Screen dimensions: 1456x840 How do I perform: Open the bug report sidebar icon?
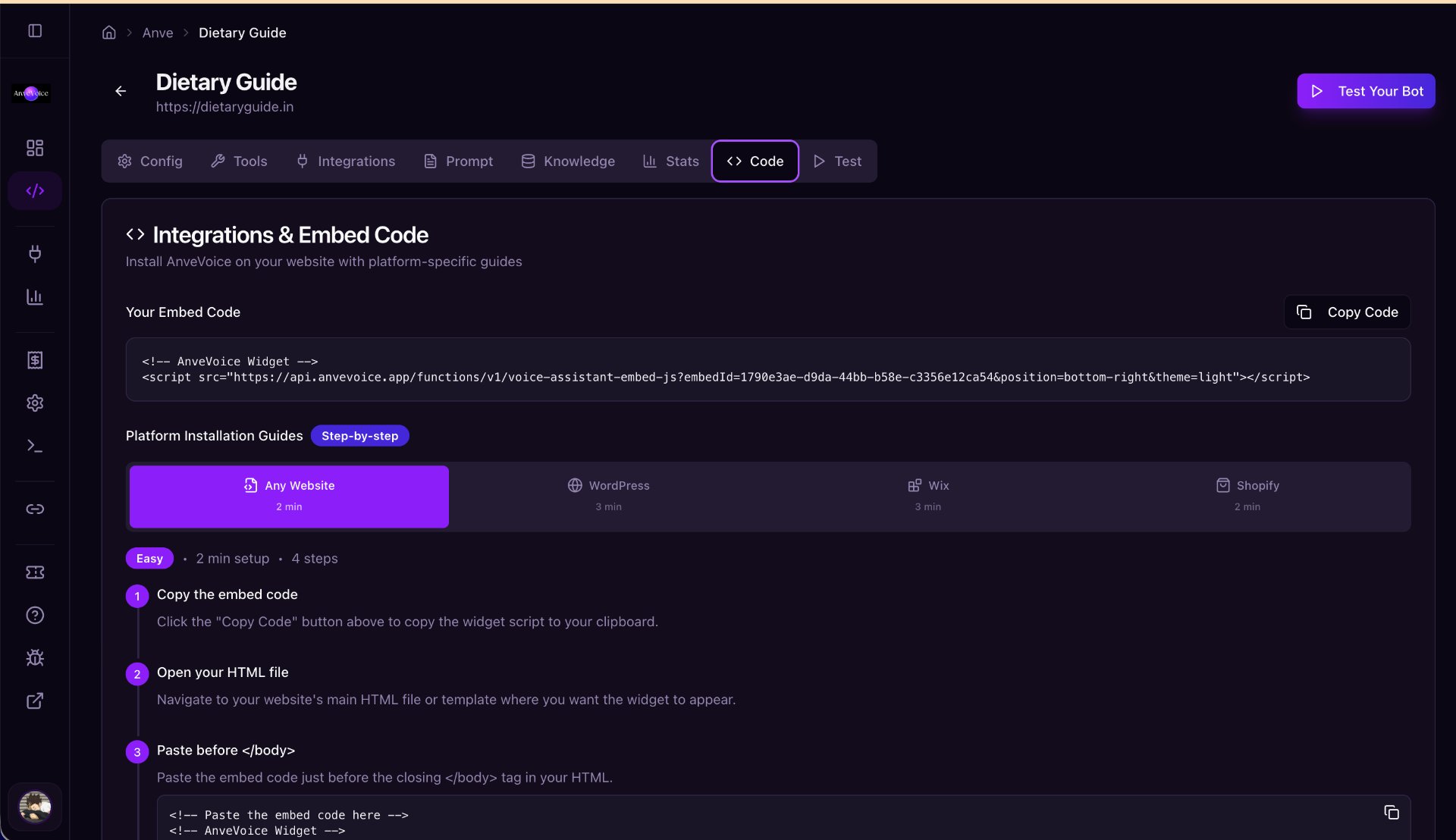pyautogui.click(x=35, y=658)
